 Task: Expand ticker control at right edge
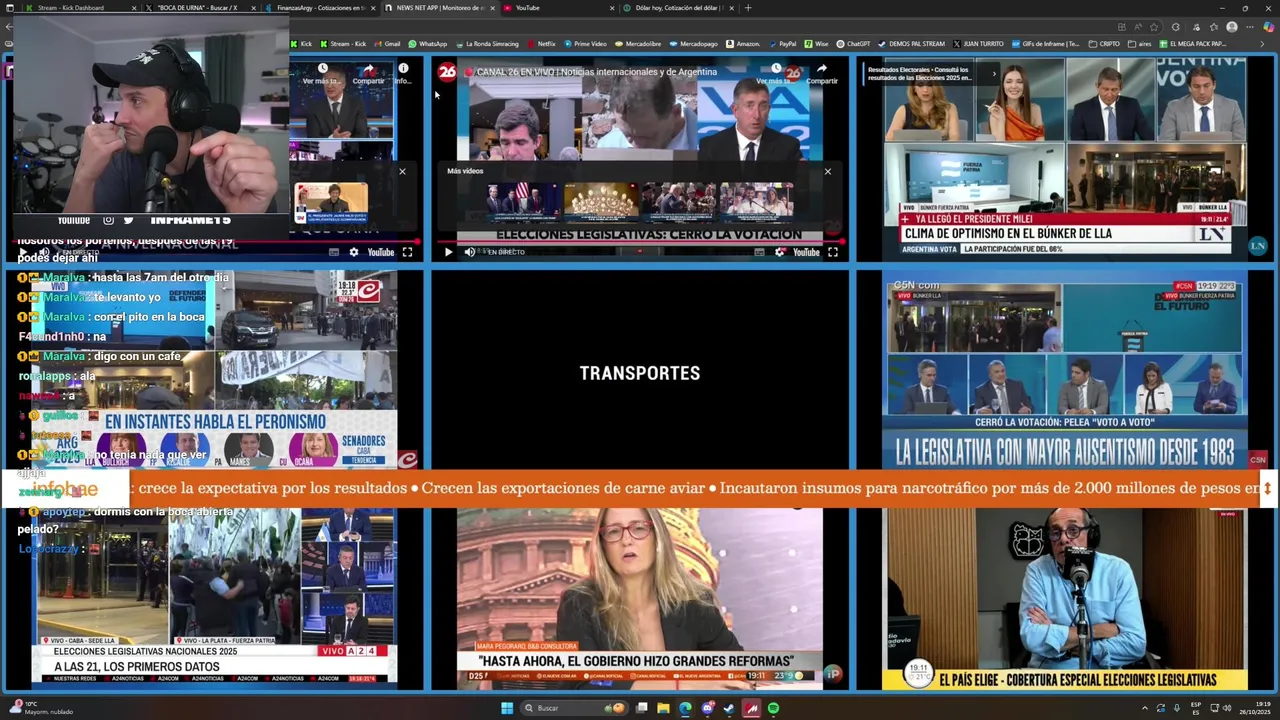click(x=1267, y=489)
